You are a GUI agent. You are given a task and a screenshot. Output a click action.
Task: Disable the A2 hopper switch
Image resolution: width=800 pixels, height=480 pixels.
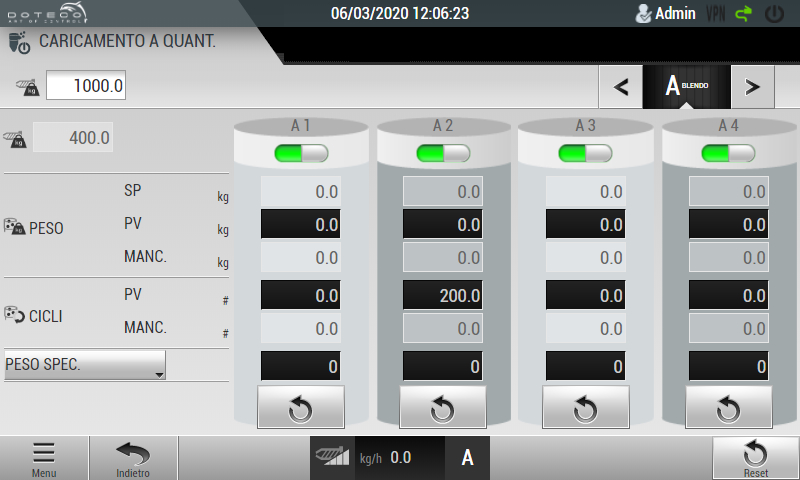point(443,153)
